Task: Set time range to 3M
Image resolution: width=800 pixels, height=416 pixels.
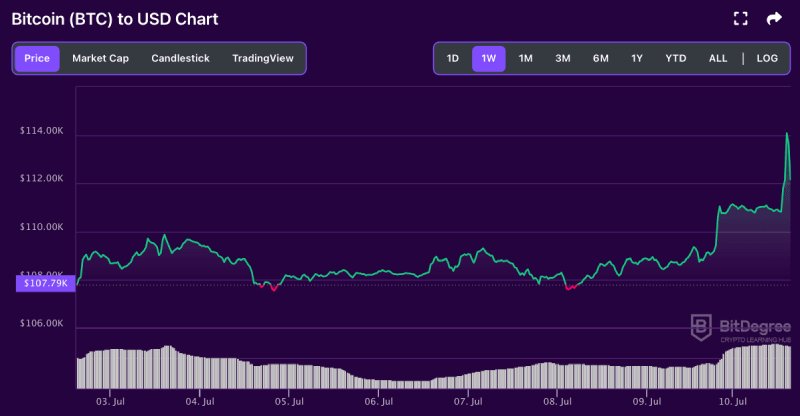Action: tap(563, 58)
